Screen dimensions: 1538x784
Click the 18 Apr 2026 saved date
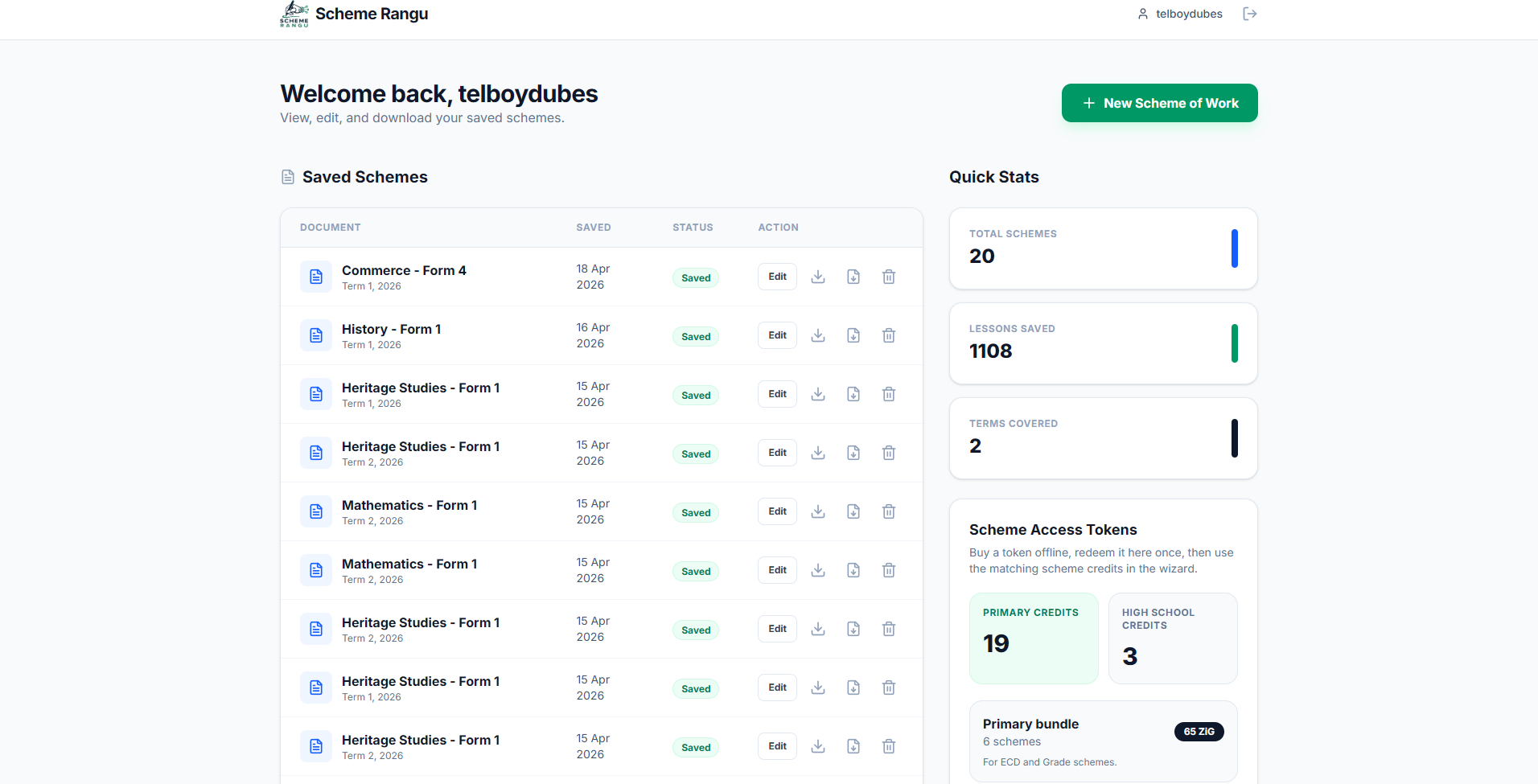pyautogui.click(x=593, y=277)
